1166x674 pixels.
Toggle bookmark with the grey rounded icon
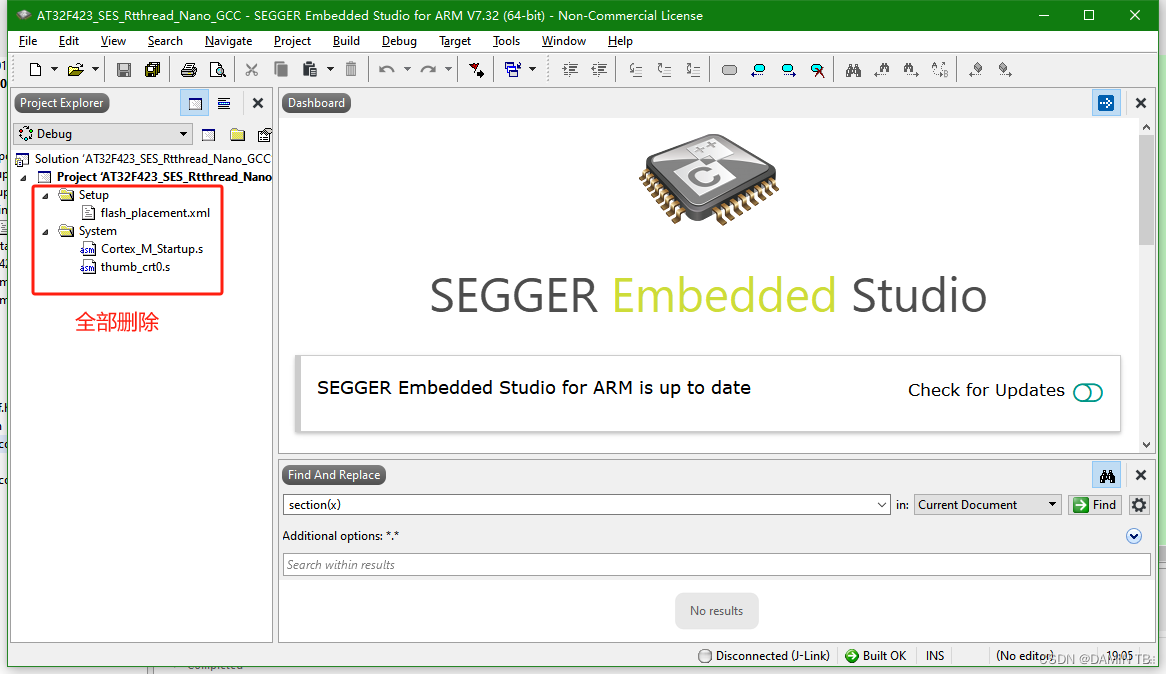(x=729, y=70)
